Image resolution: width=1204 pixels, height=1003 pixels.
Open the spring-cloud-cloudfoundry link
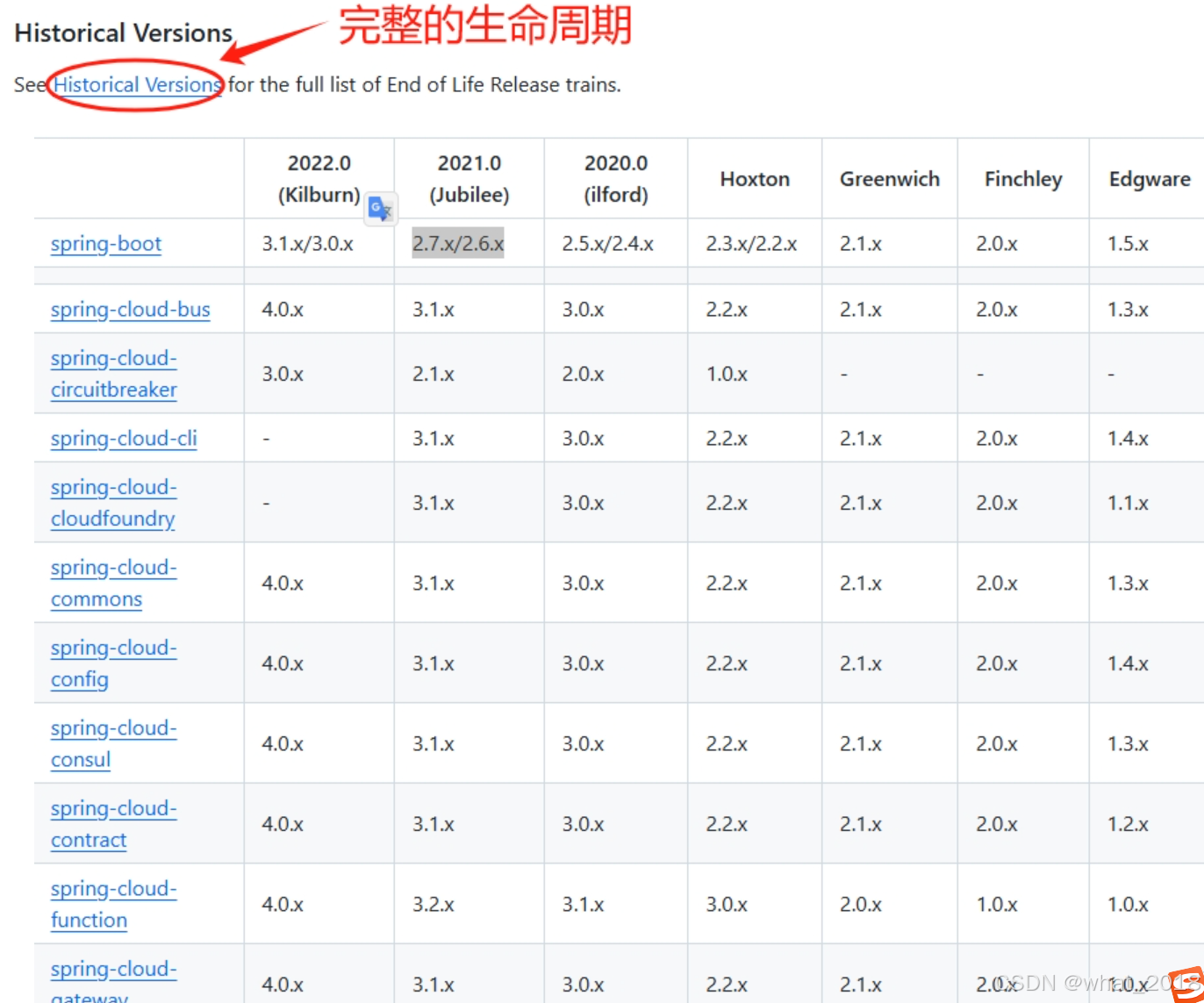[x=113, y=502]
